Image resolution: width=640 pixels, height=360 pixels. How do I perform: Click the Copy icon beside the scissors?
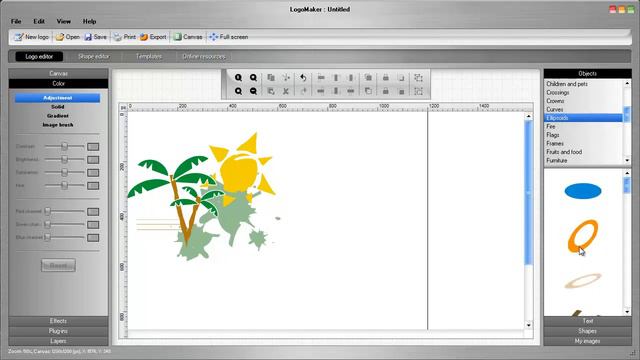[x=271, y=78]
